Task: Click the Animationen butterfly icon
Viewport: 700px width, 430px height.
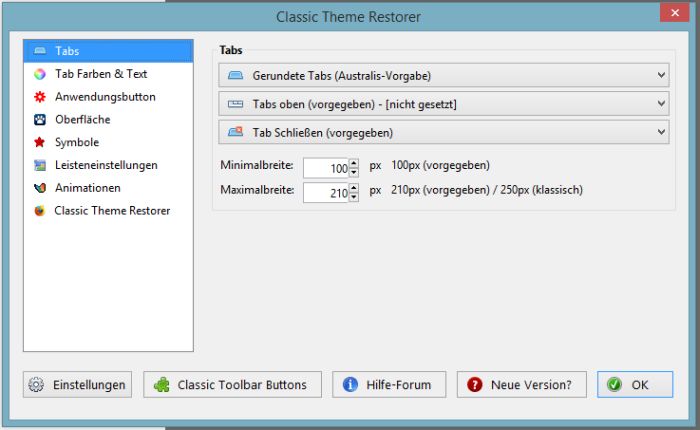Action: pos(40,188)
